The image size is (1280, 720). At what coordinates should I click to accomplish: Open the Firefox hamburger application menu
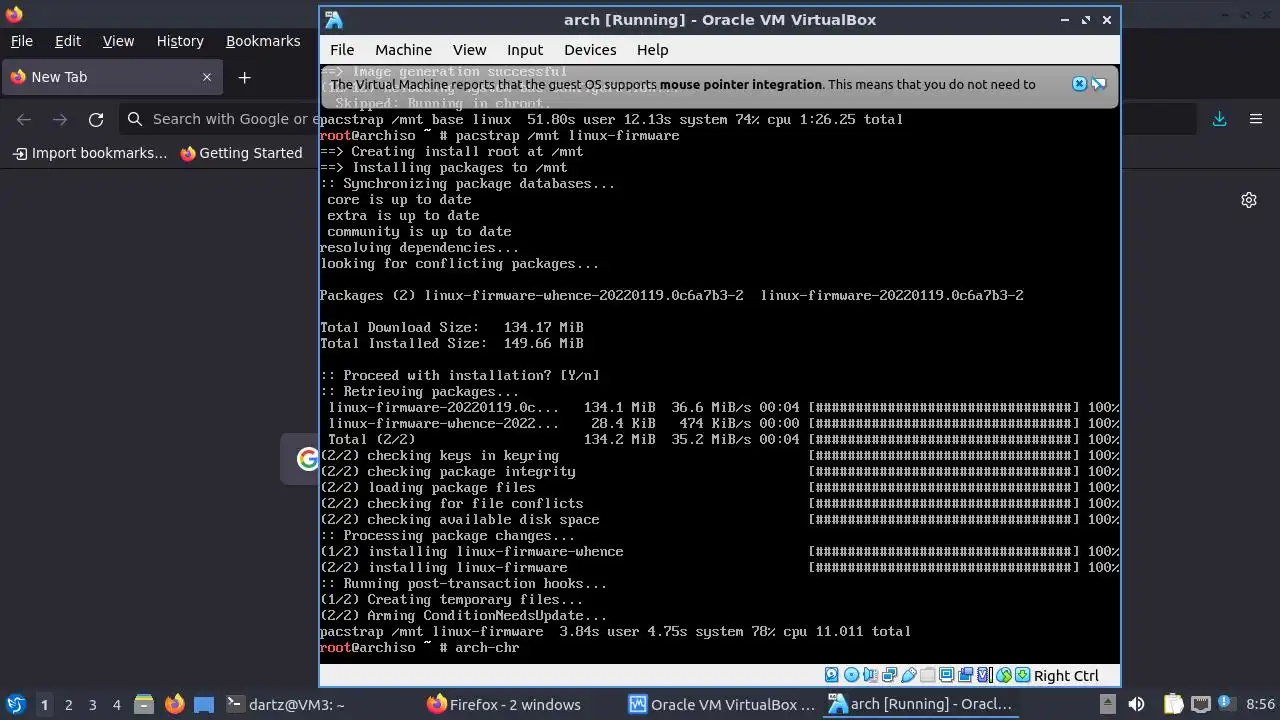click(1256, 119)
